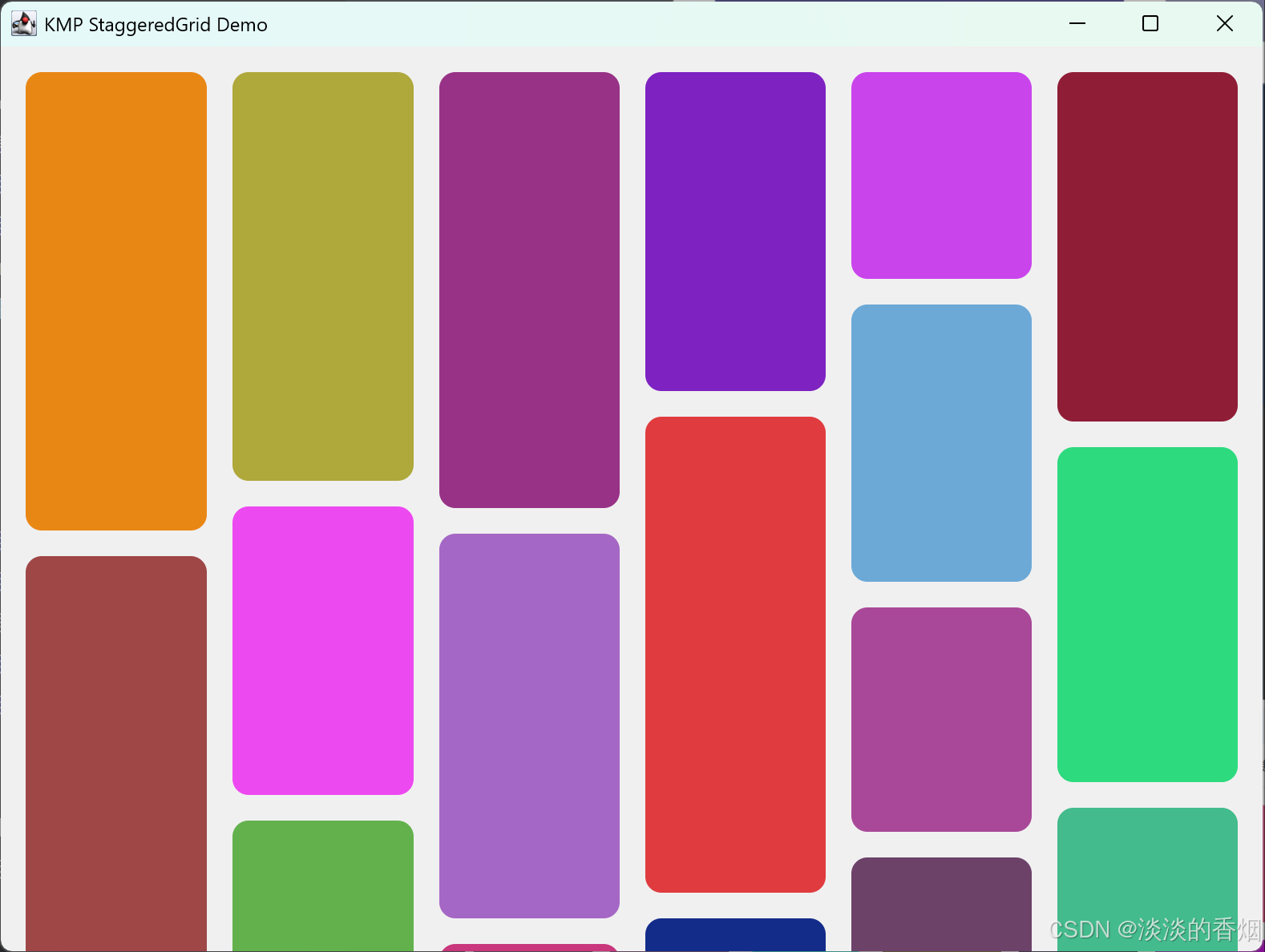Viewport: 1265px width, 952px height.
Task: Select the hot pink card below the olive card
Action: 323,651
